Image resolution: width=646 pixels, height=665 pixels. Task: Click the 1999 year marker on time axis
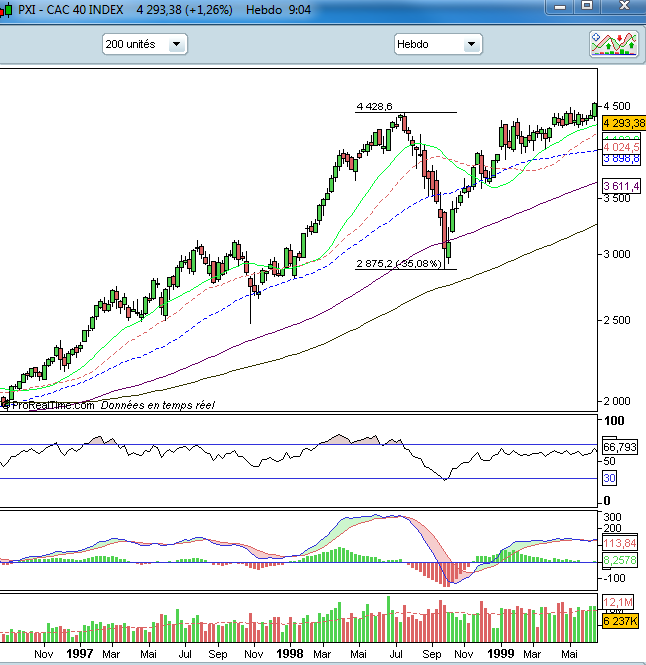tap(501, 654)
